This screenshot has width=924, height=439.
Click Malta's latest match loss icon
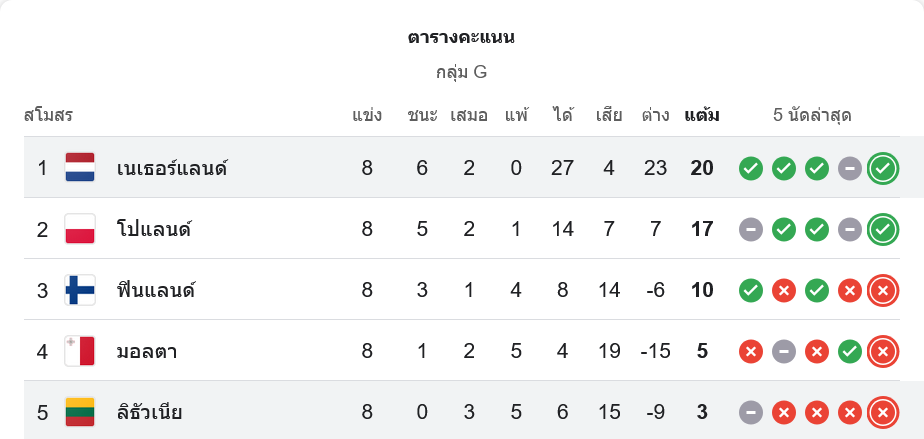click(882, 351)
